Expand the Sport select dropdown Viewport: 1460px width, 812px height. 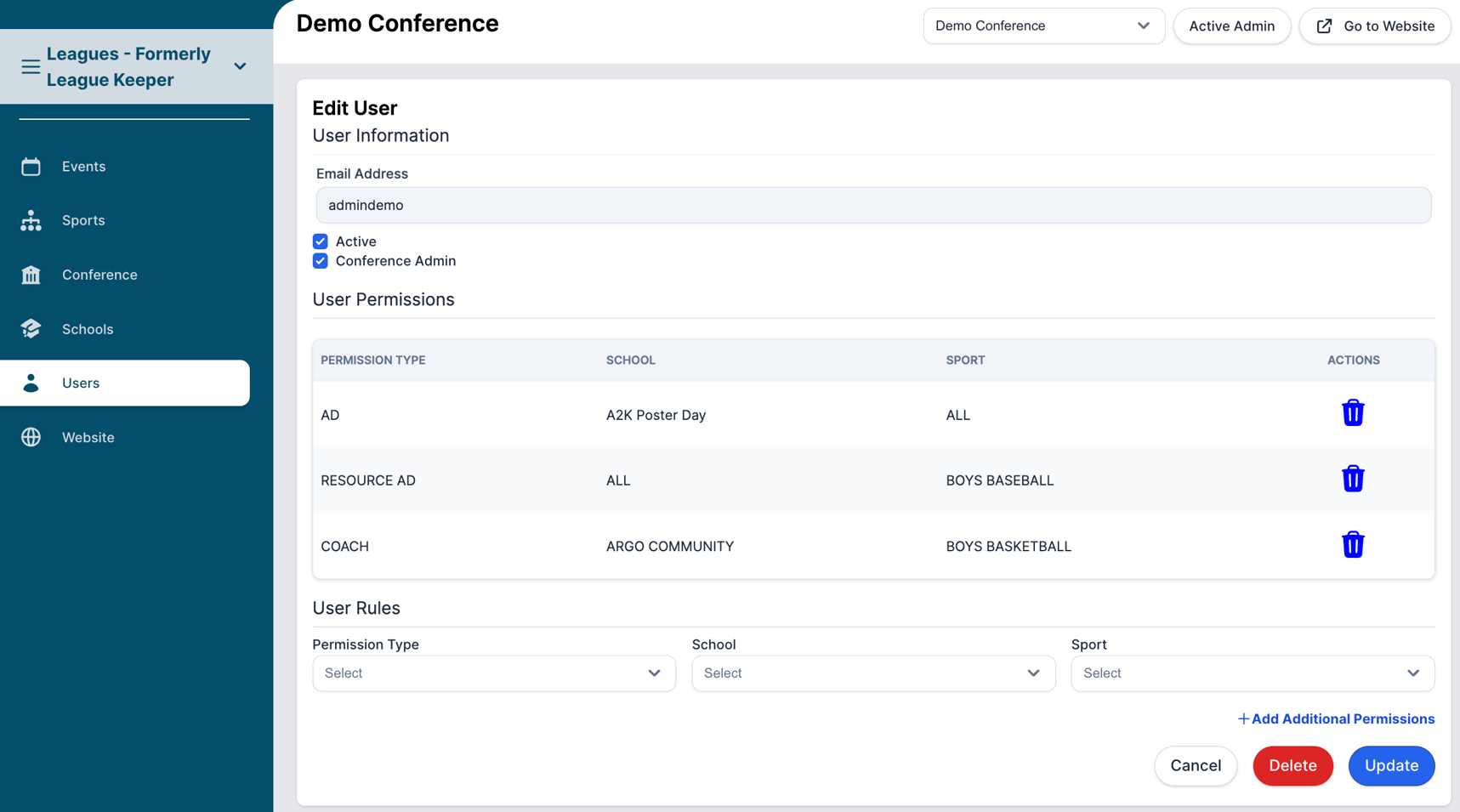[1252, 673]
